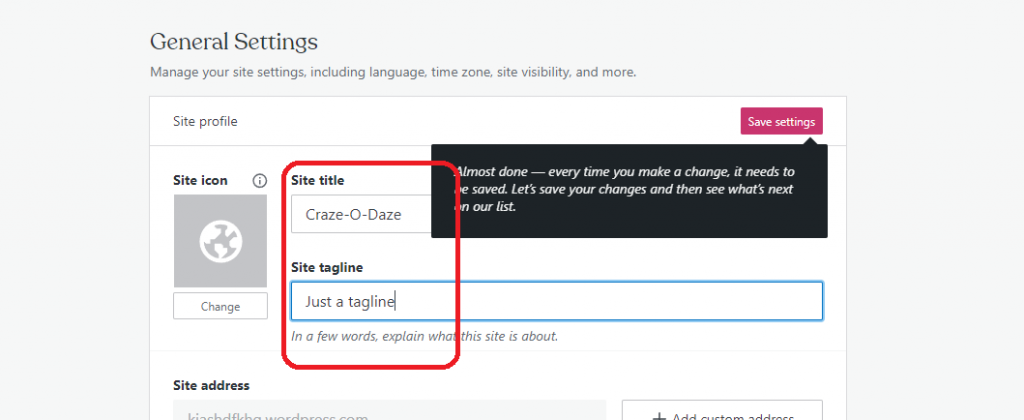Select the greyed Site address field
The height and width of the screenshot is (420, 1024).
[x=390, y=410]
